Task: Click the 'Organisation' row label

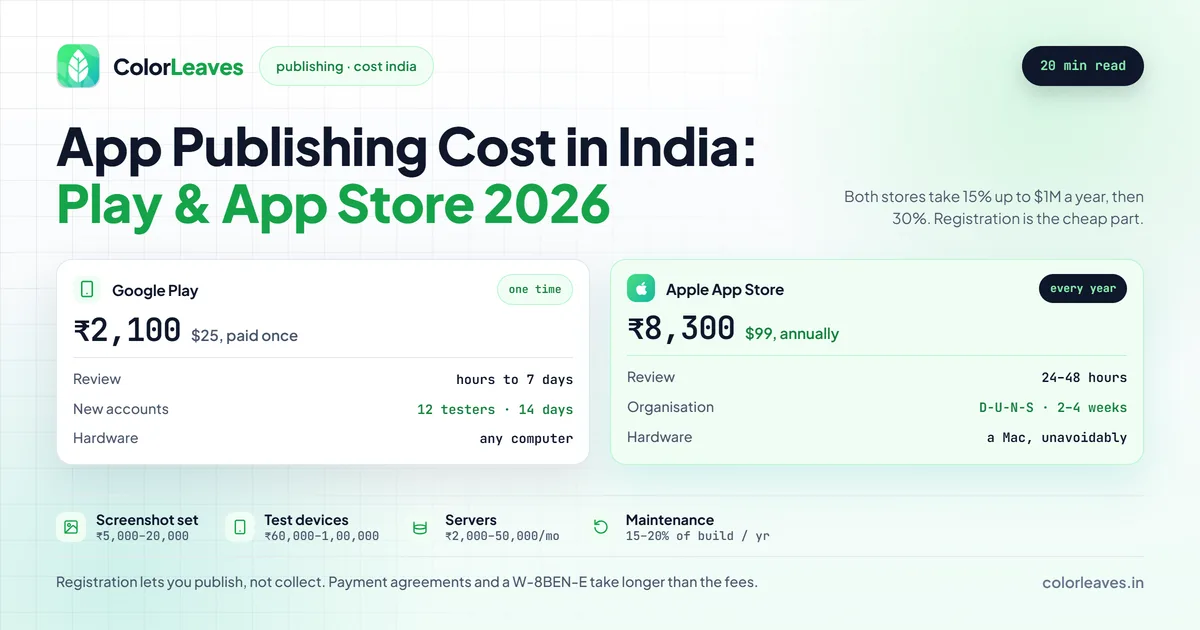Action: pyautogui.click(x=670, y=407)
